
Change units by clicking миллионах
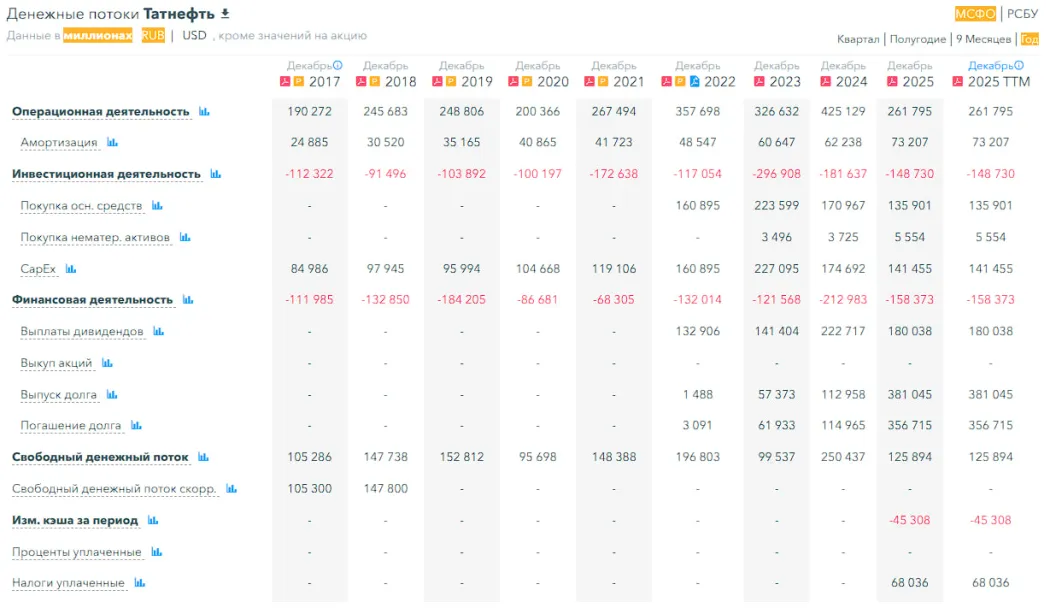pos(98,35)
